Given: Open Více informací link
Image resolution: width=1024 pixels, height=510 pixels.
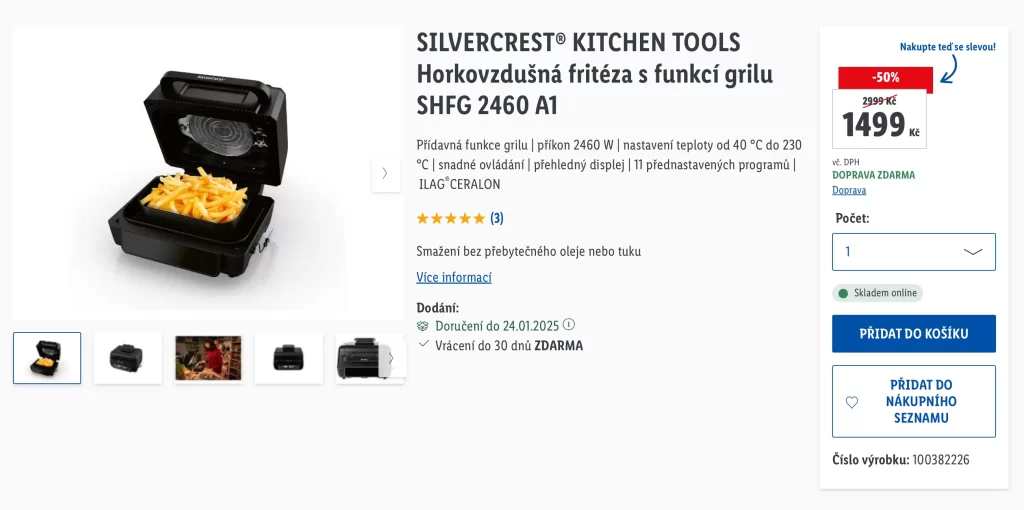Looking at the screenshot, I should click(x=454, y=278).
